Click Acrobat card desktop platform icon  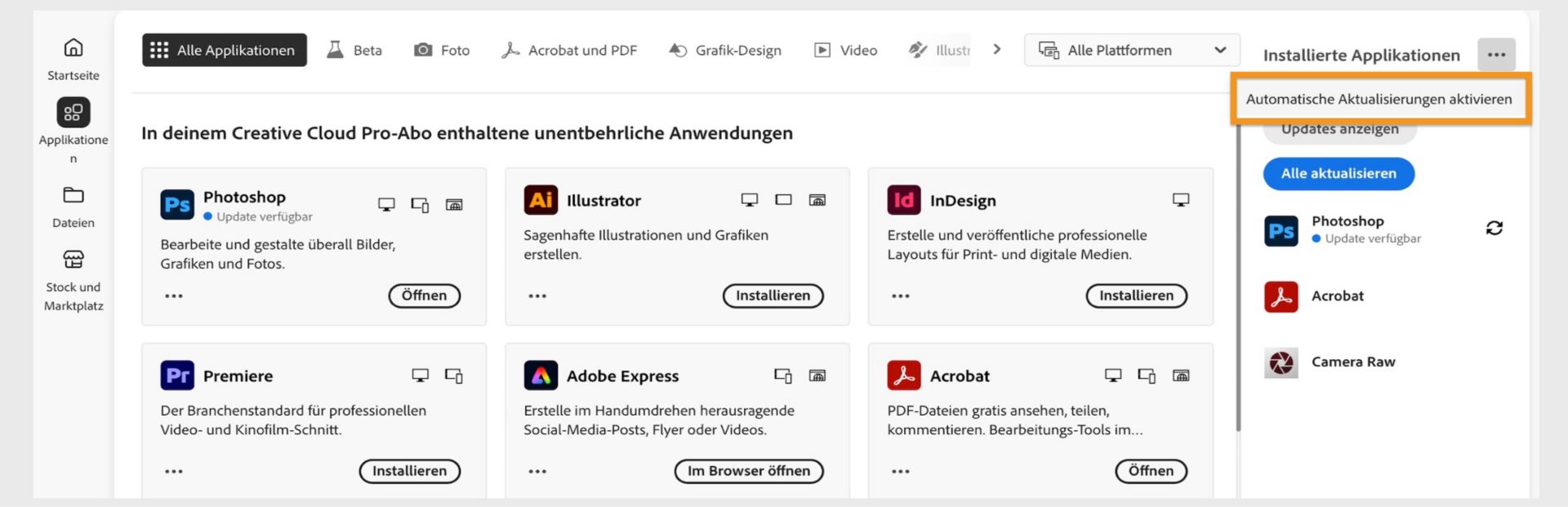pyautogui.click(x=1113, y=376)
